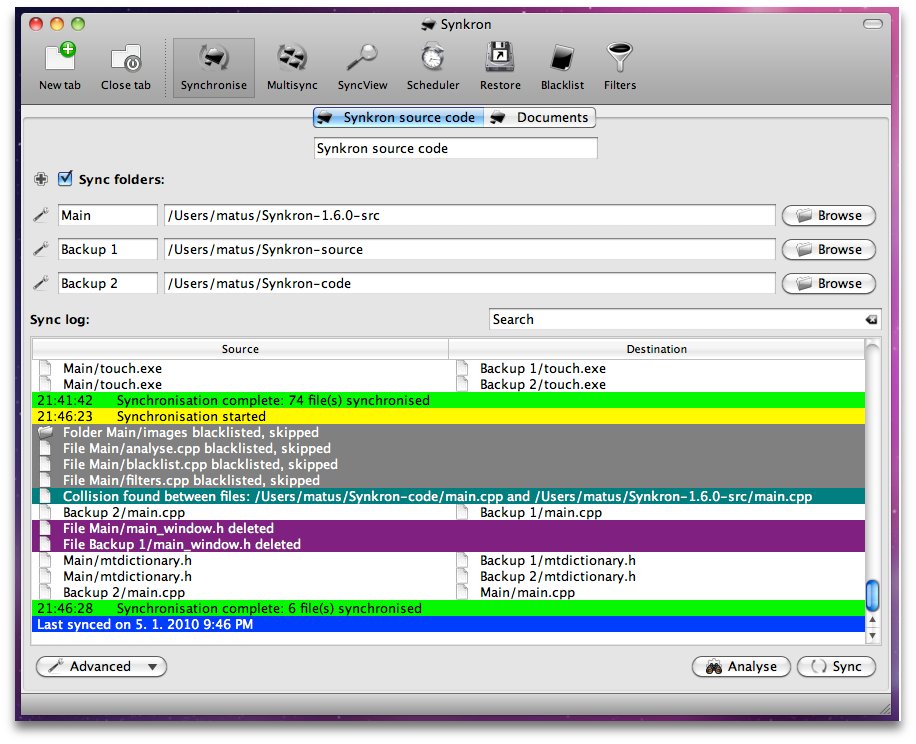Screen dimensions: 916x744
Task: Run Analyse on the sync folders
Action: pyautogui.click(x=741, y=666)
